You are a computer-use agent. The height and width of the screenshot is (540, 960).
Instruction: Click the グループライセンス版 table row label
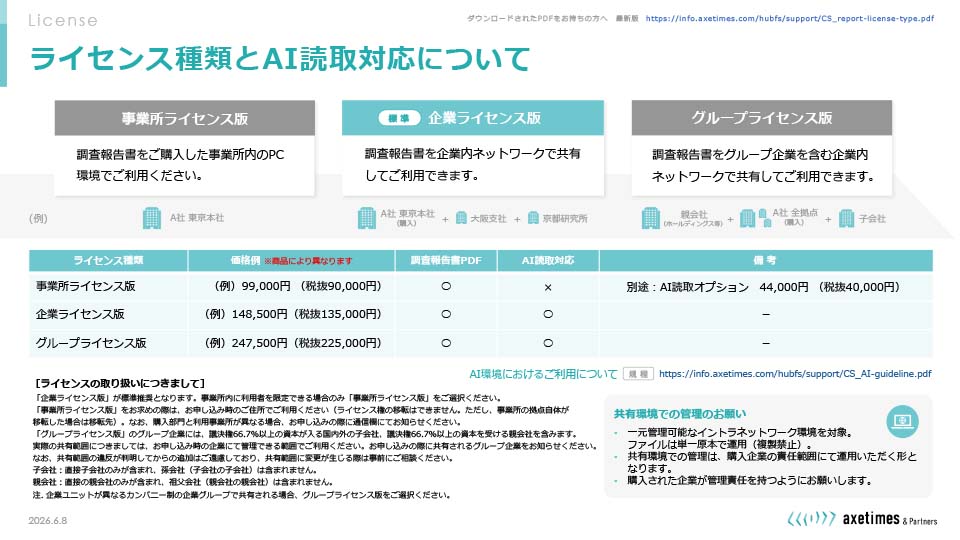(91, 343)
